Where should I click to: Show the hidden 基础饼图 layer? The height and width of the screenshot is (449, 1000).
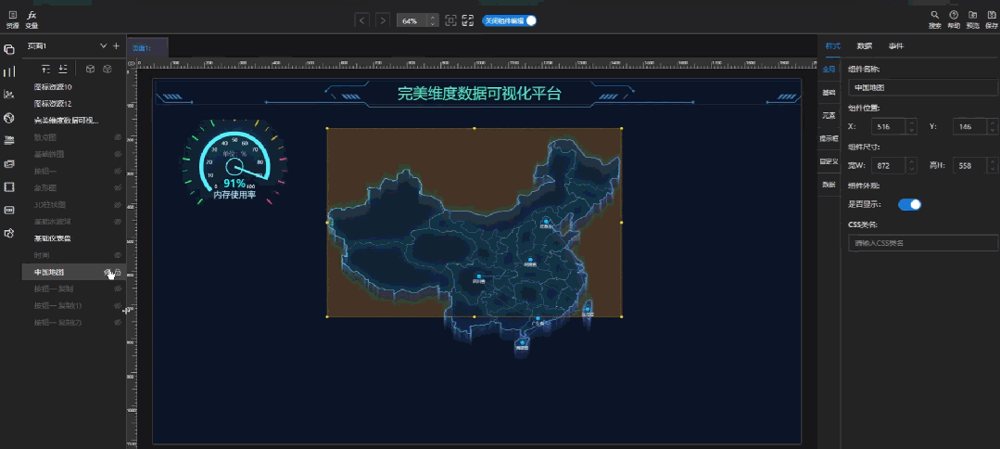click(x=117, y=154)
